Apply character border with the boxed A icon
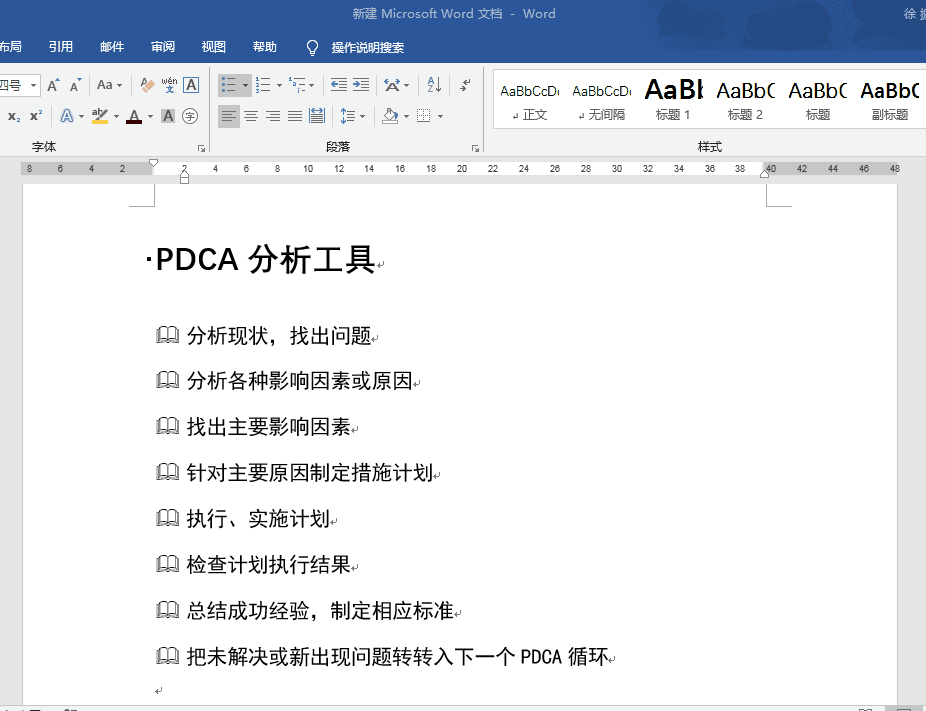Viewport: 926px width, 711px height. pyautogui.click(x=191, y=85)
